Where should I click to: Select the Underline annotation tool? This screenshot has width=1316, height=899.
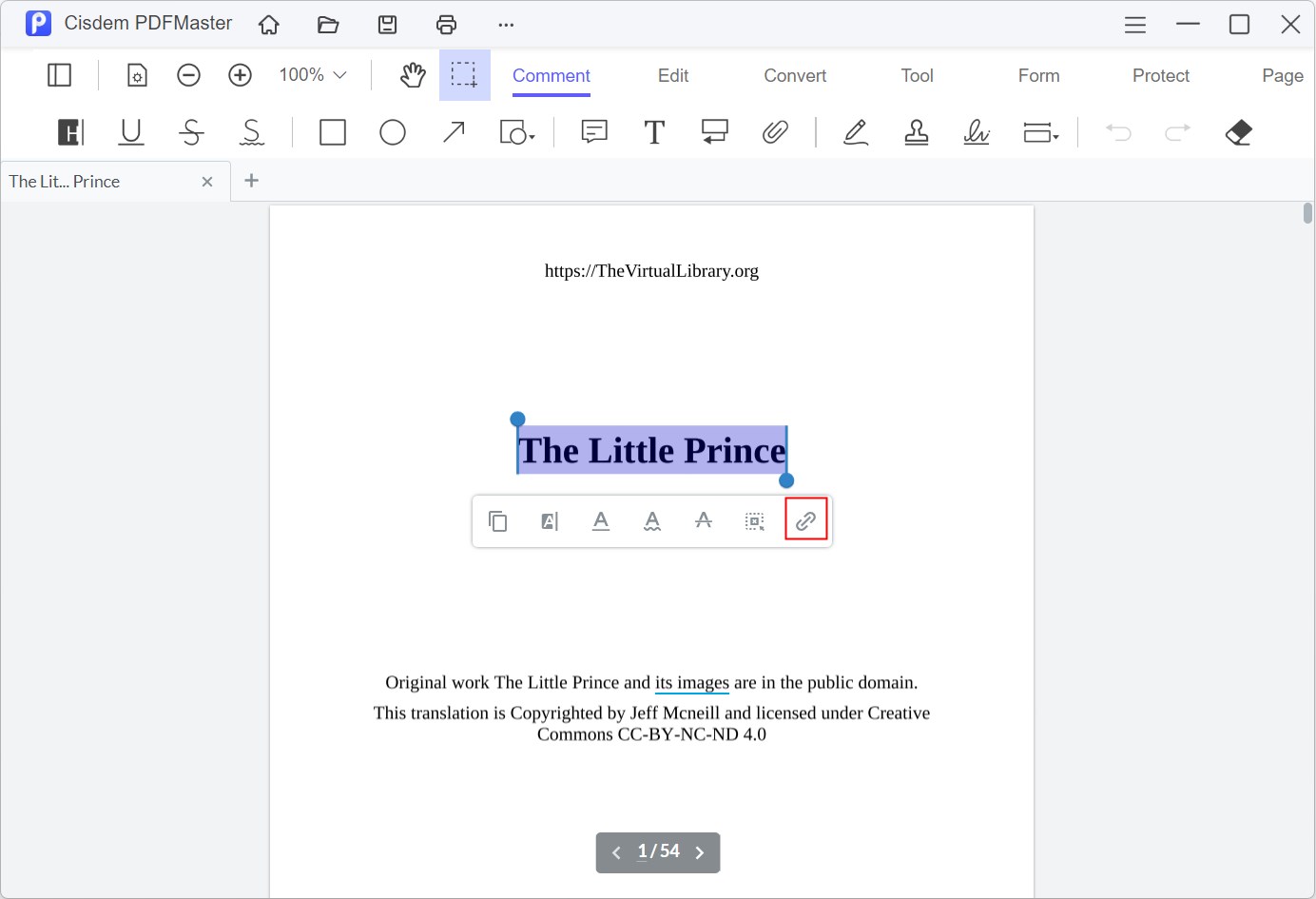[x=130, y=132]
